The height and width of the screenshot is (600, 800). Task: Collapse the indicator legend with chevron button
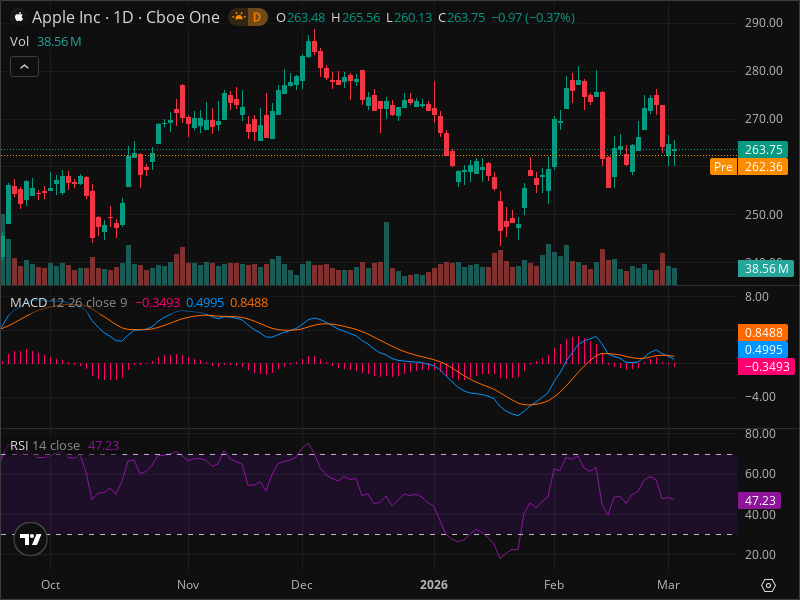pyautogui.click(x=24, y=67)
